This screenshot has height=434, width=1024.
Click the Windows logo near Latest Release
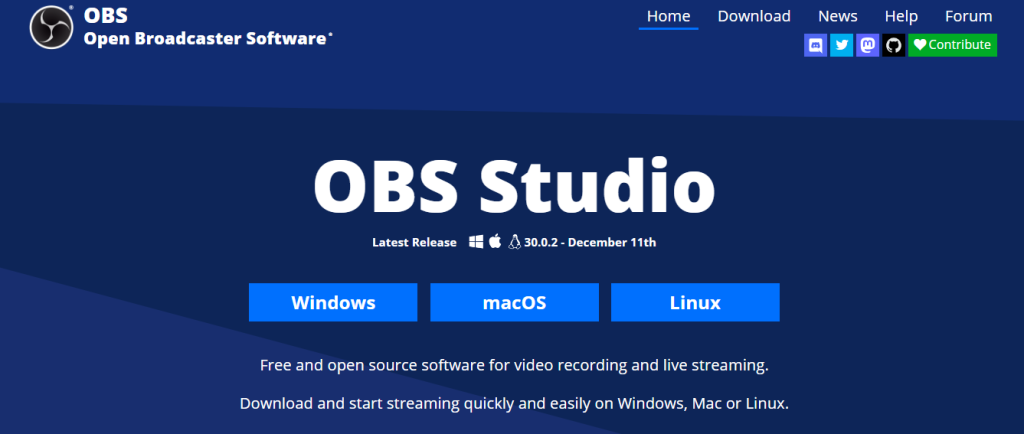click(476, 242)
